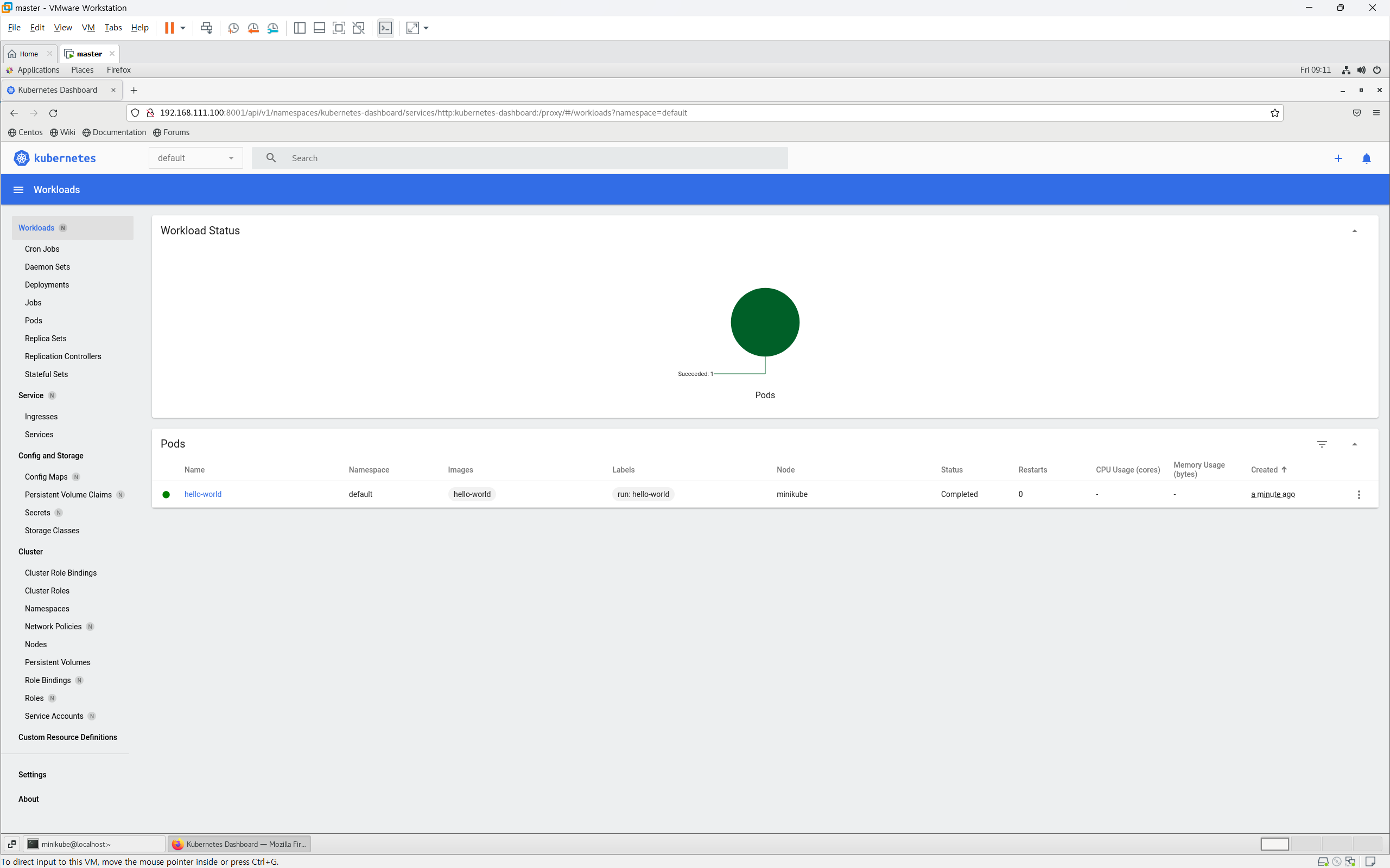Click the green Pods status circle
The image size is (1390, 868).
coord(765,322)
